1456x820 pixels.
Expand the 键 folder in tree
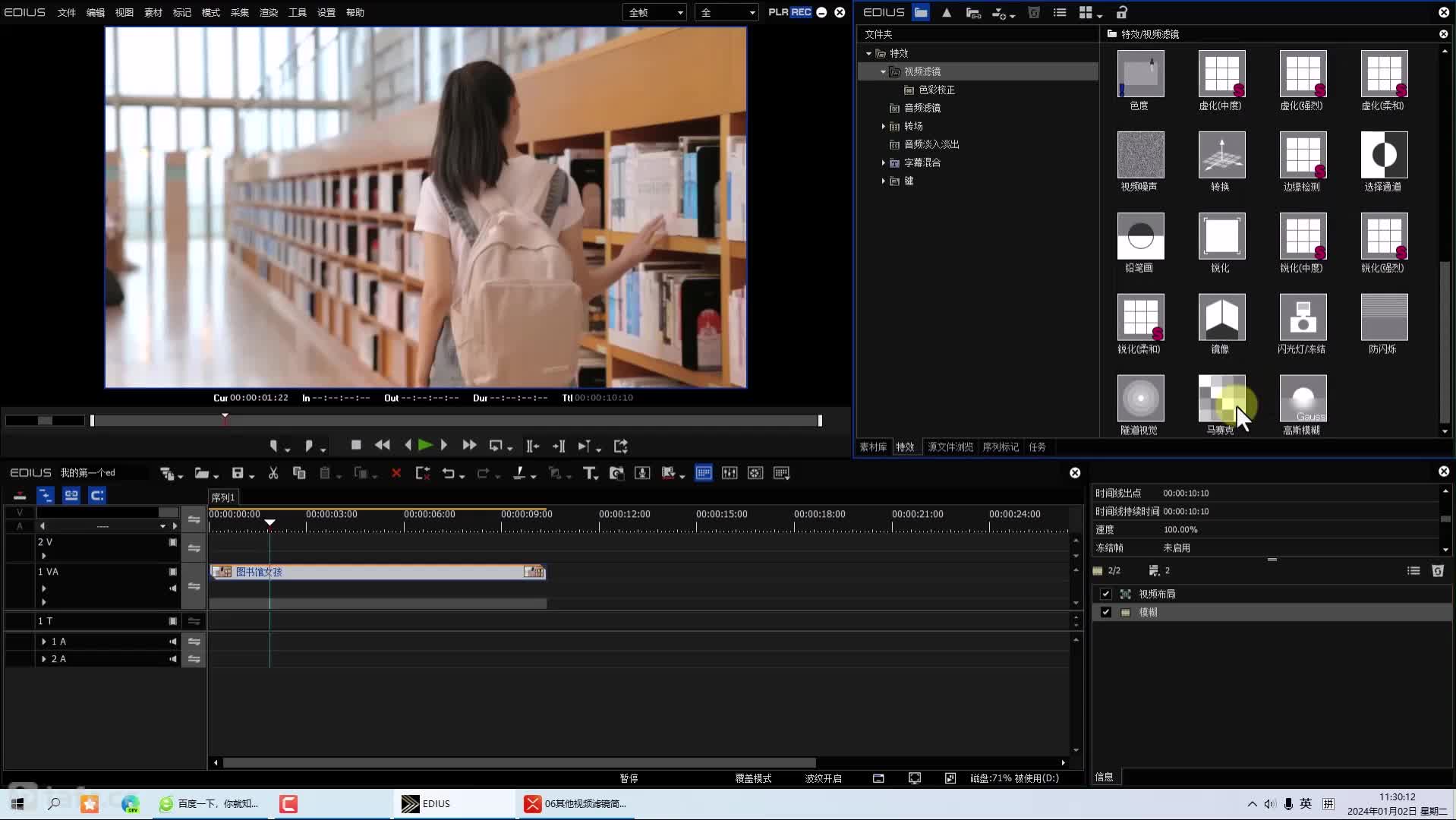tap(883, 181)
